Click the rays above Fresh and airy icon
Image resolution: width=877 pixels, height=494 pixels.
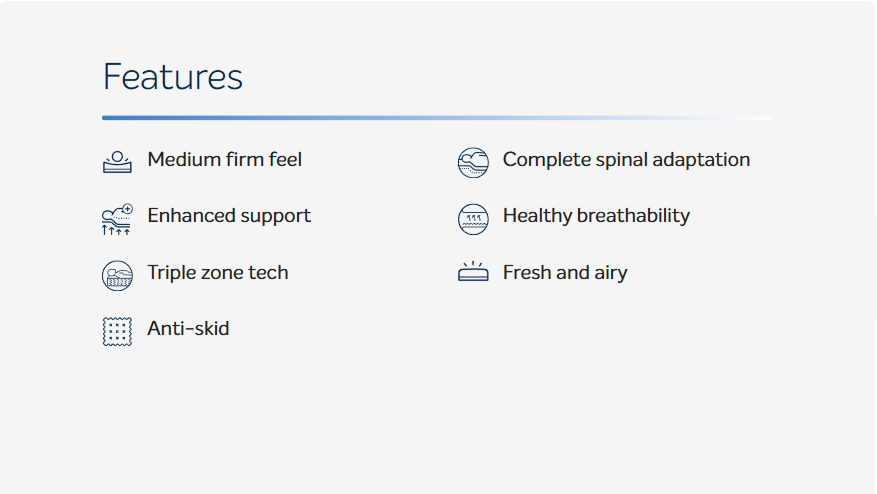[x=473, y=264]
